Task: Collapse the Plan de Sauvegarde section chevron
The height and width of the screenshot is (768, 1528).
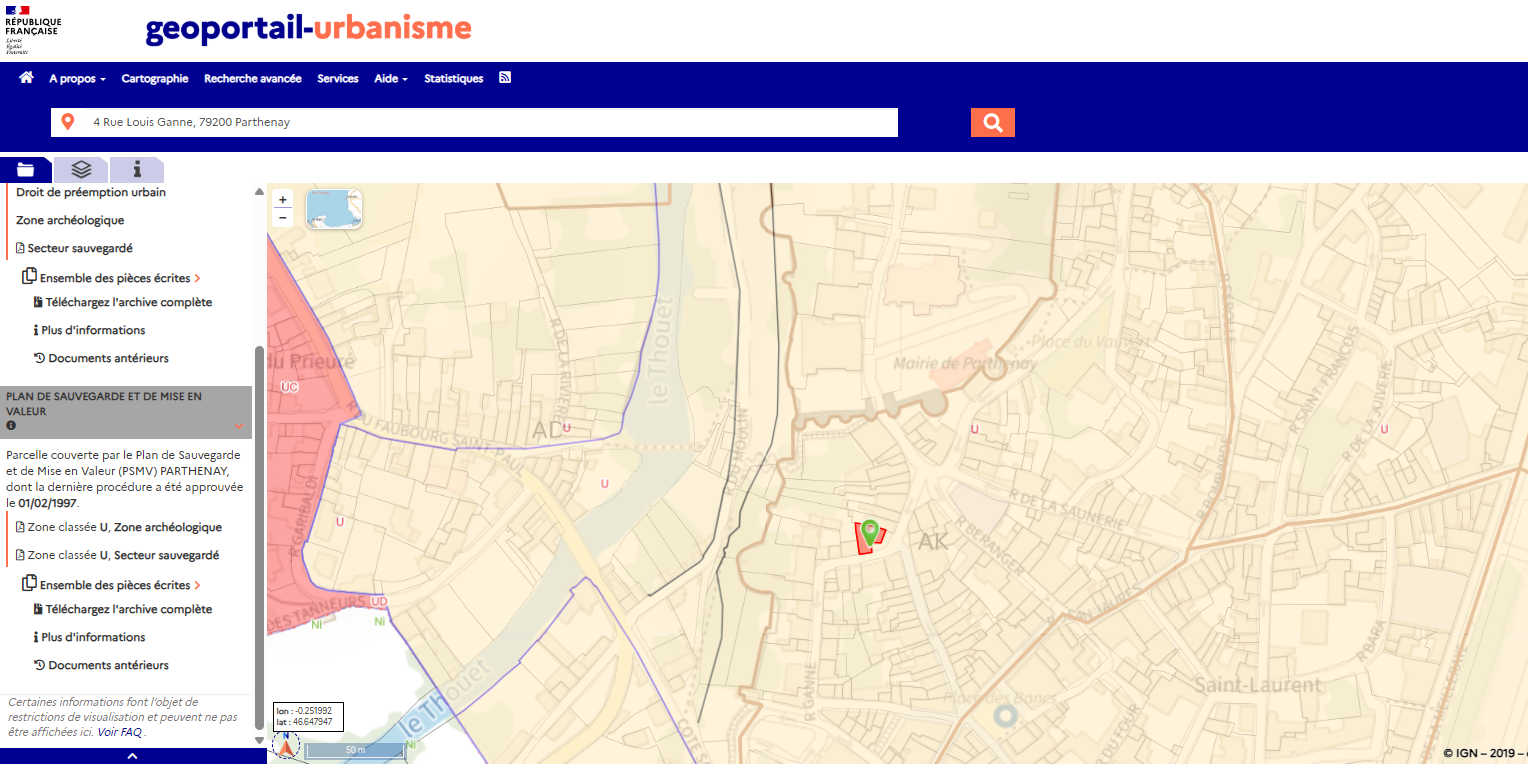Action: pyautogui.click(x=239, y=426)
